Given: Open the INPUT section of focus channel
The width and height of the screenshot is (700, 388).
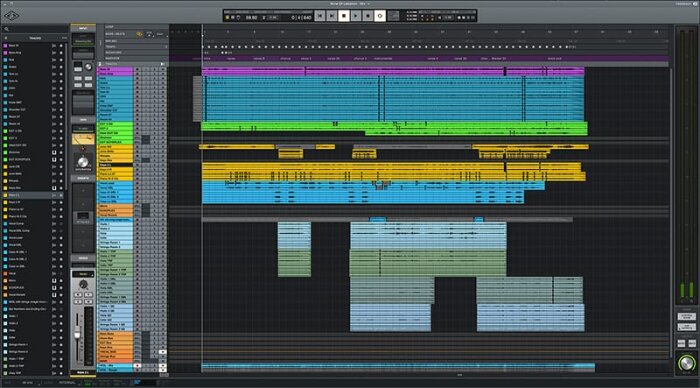Looking at the screenshot, I should (x=83, y=28).
